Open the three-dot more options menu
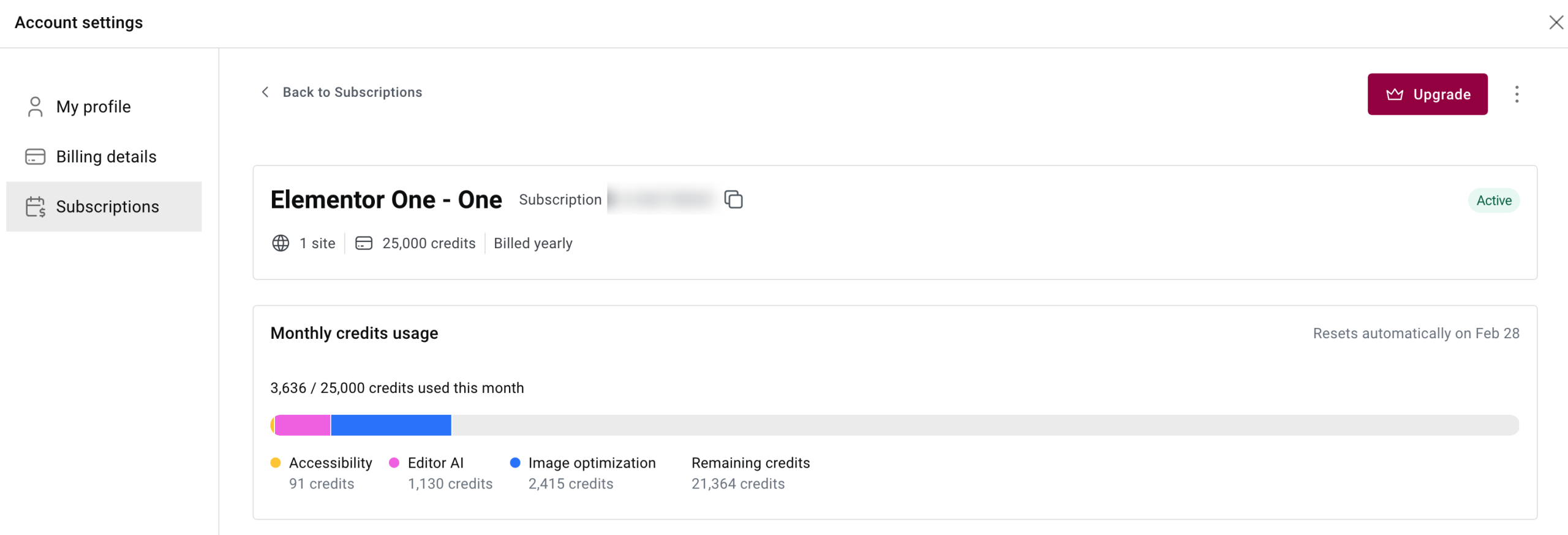The image size is (1568, 535). 1517,94
